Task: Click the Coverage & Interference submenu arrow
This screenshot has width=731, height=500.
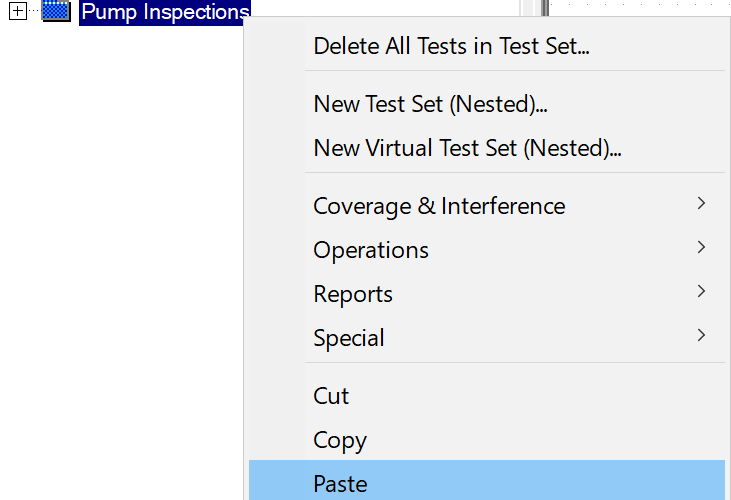Action: click(x=701, y=203)
